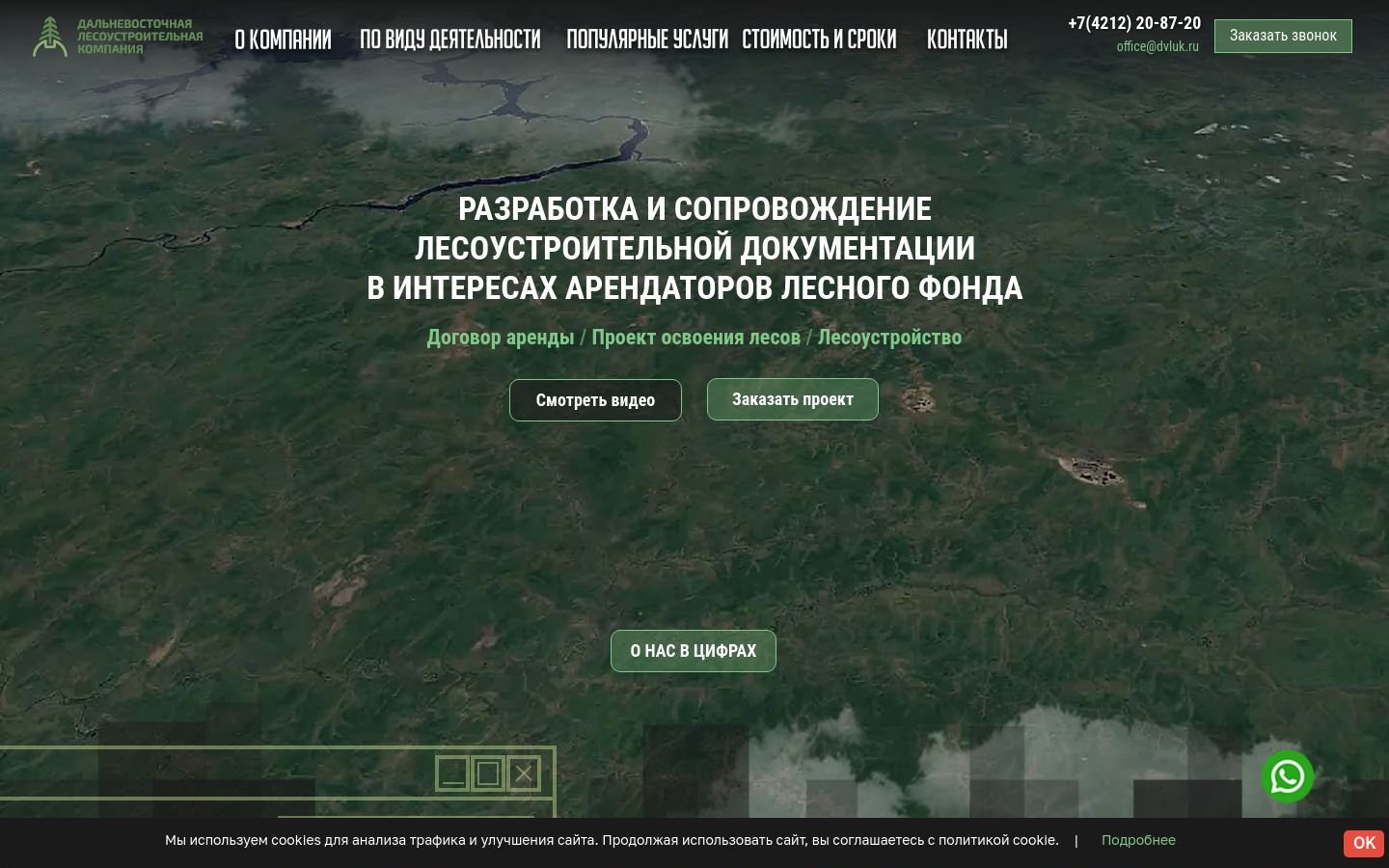This screenshot has width=1389, height=868.
Task: Click the maximize square icon in decorative window
Action: point(488,773)
